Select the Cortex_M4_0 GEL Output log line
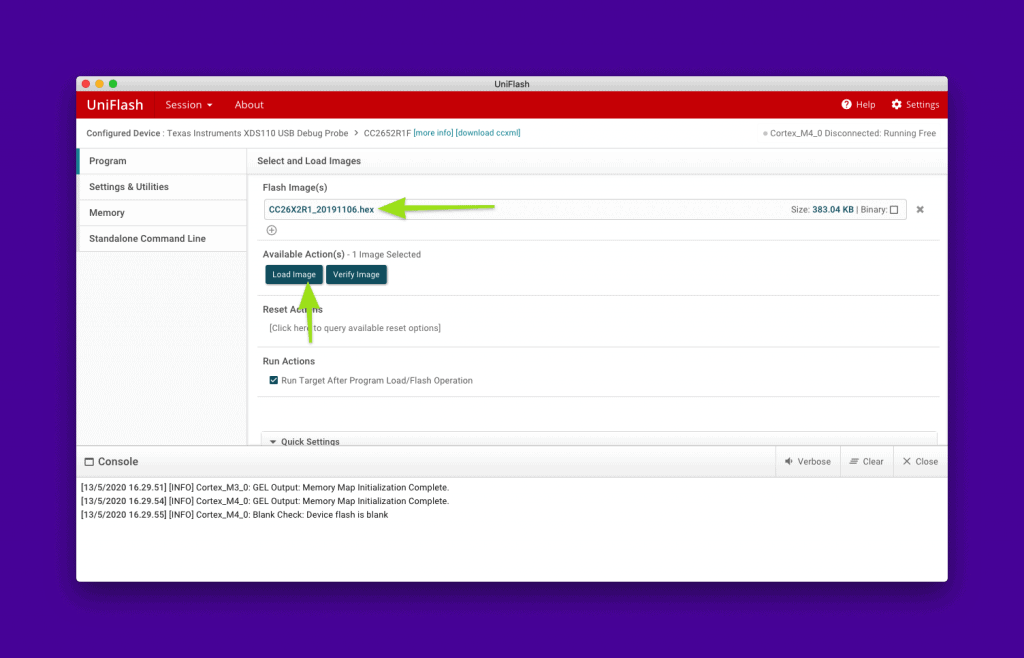 click(x=265, y=501)
